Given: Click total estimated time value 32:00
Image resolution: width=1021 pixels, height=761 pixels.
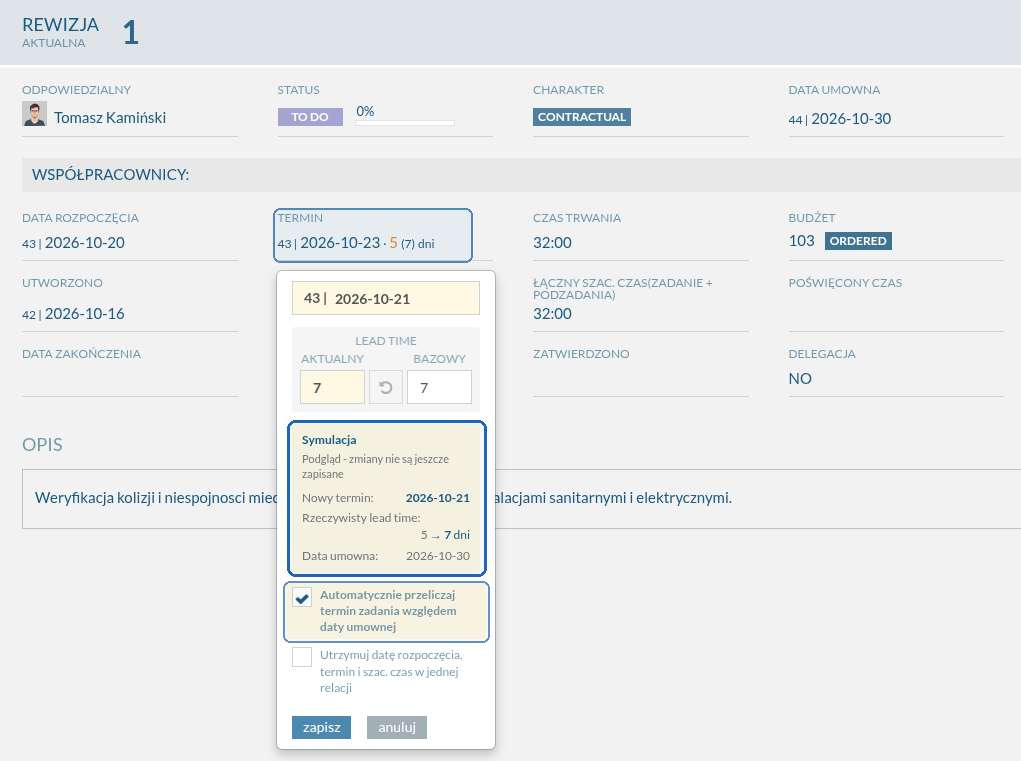Looking at the screenshot, I should click(x=552, y=314).
